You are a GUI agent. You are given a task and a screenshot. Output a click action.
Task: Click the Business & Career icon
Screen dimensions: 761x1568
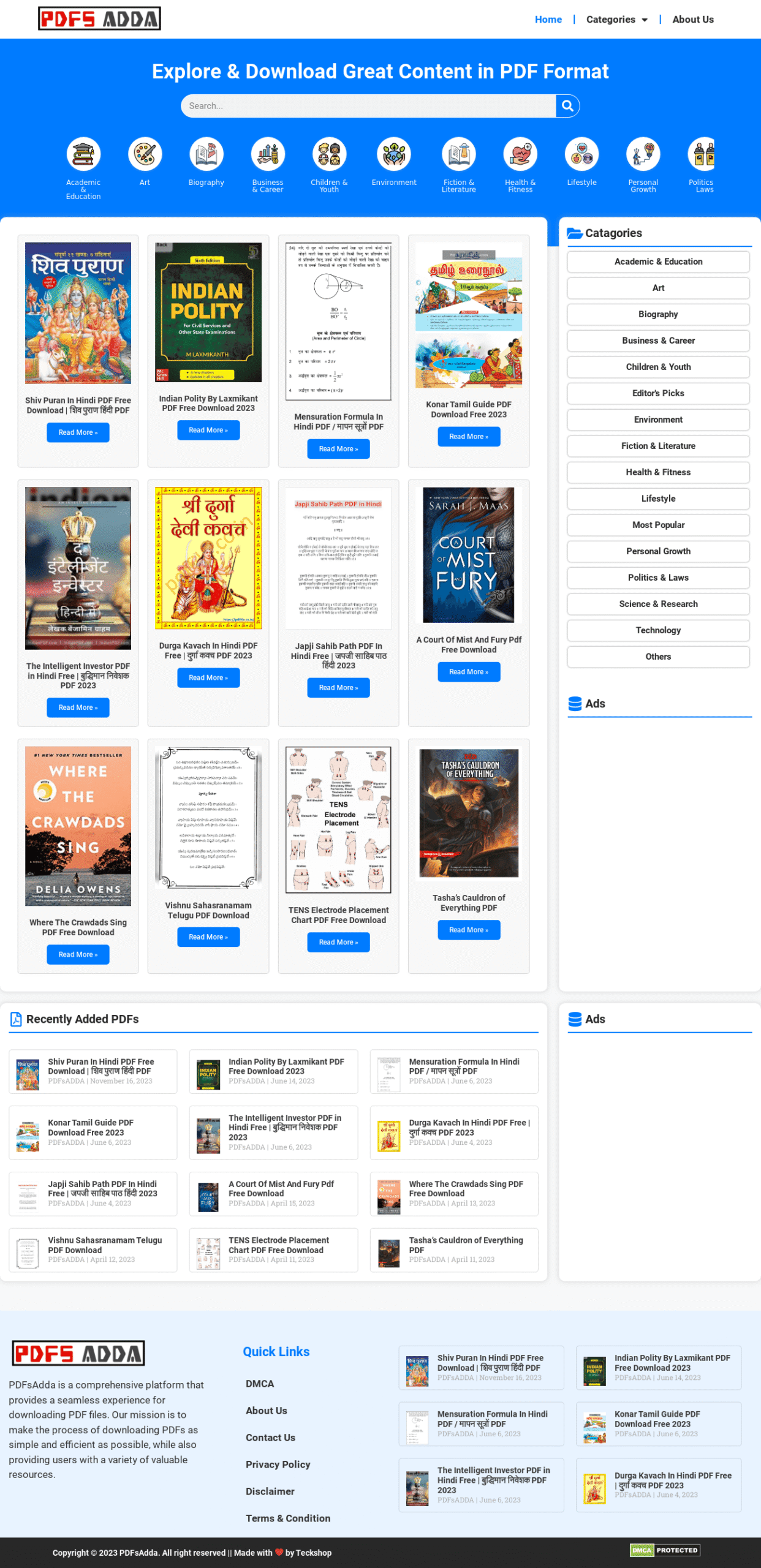[268, 154]
